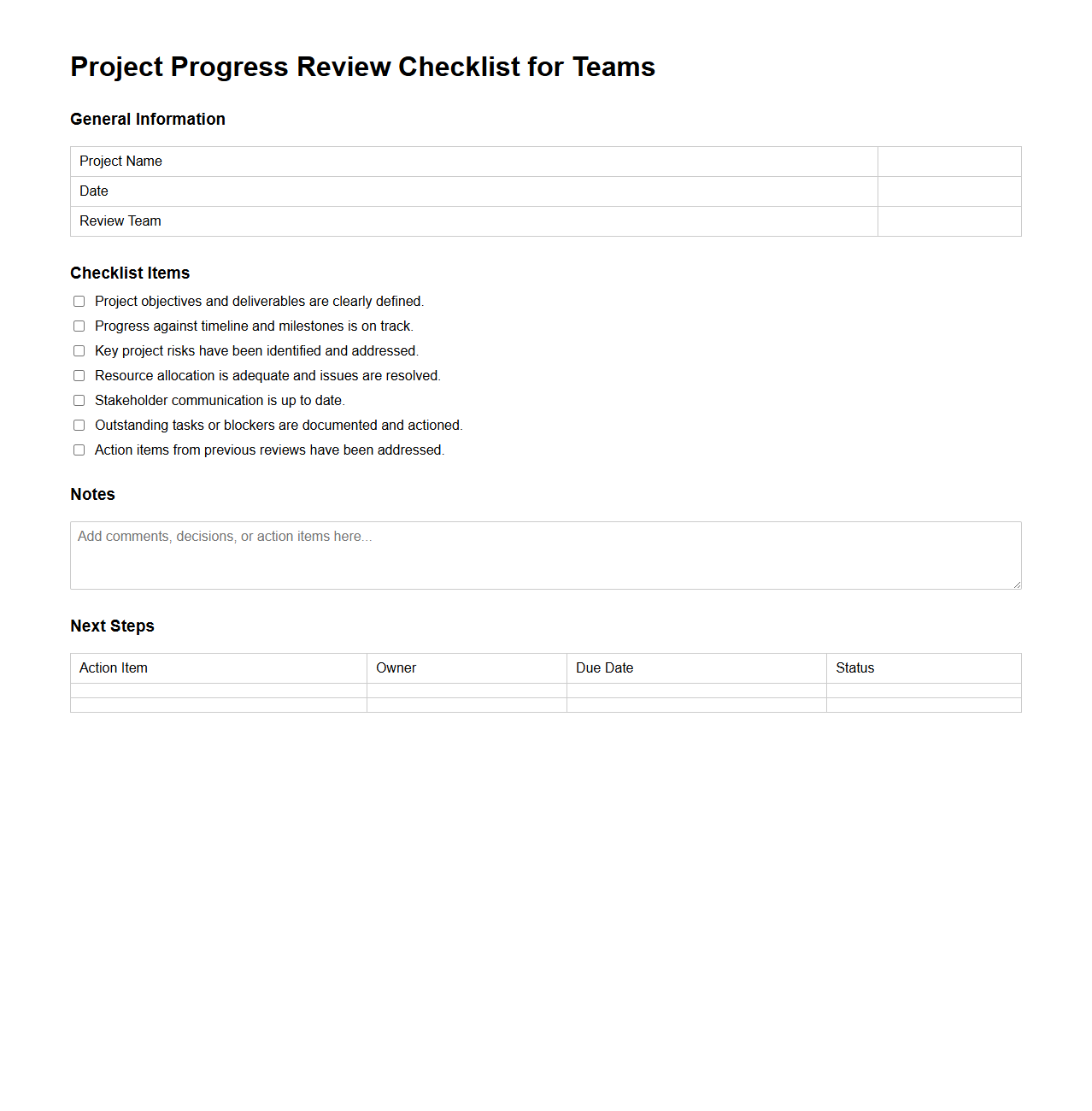Click the second row Owner cell
The width and height of the screenshot is (1092, 1111).
466,703
